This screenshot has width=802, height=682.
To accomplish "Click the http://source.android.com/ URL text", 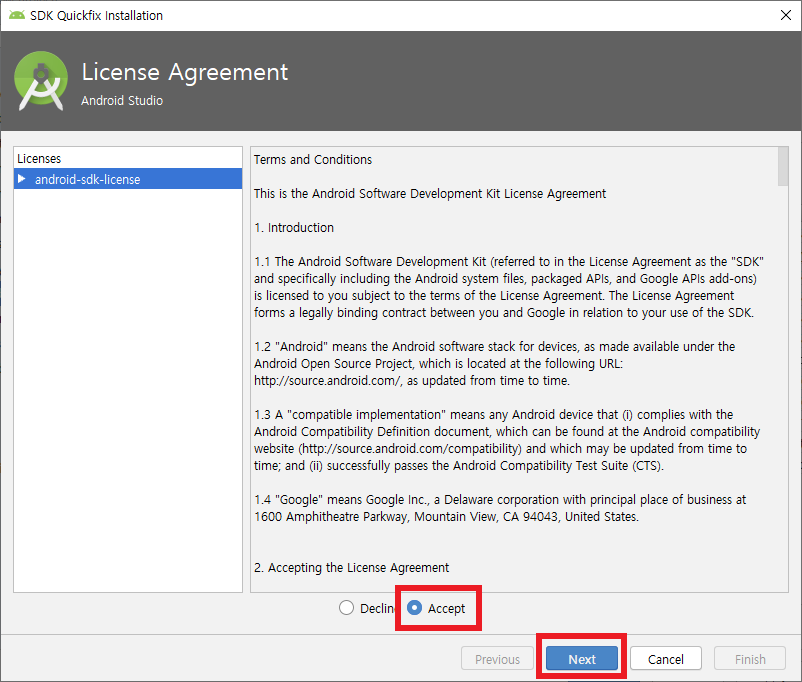I will [x=327, y=381].
